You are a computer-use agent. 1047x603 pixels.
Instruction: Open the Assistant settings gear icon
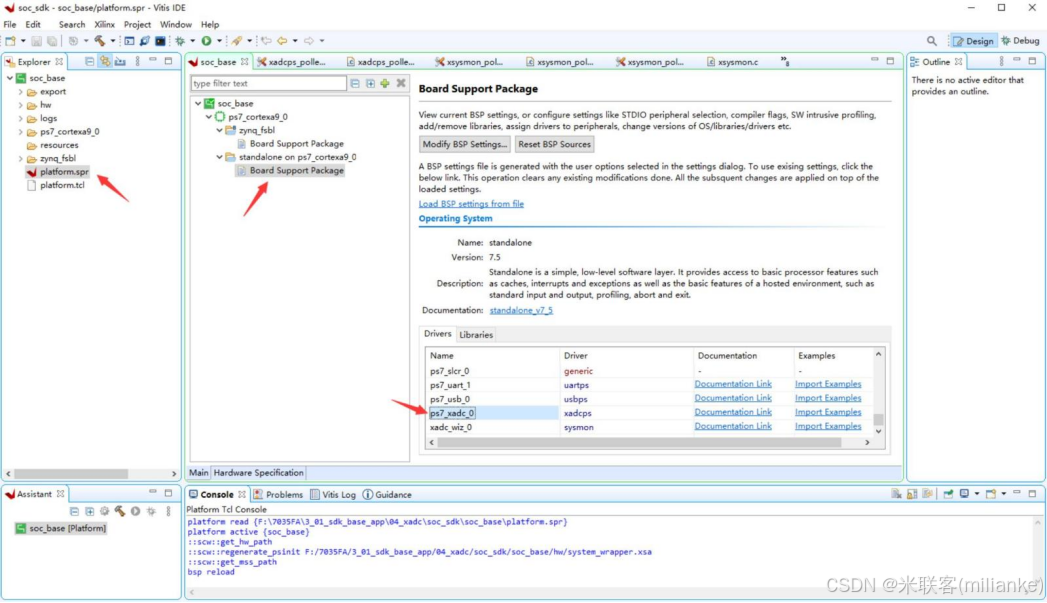click(x=105, y=512)
